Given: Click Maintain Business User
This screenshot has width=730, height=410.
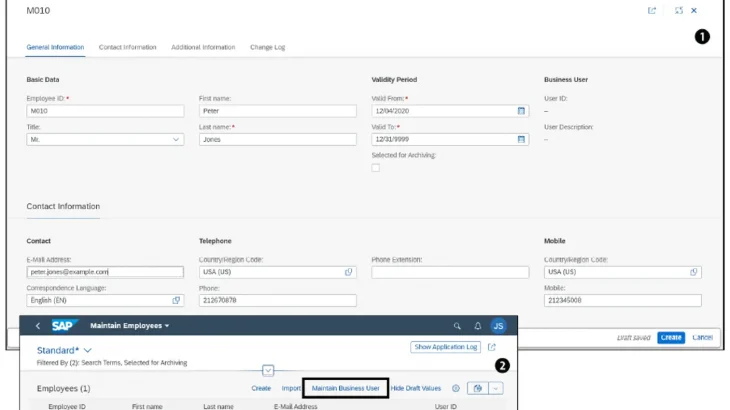Looking at the screenshot, I should pyautogui.click(x=345, y=388).
